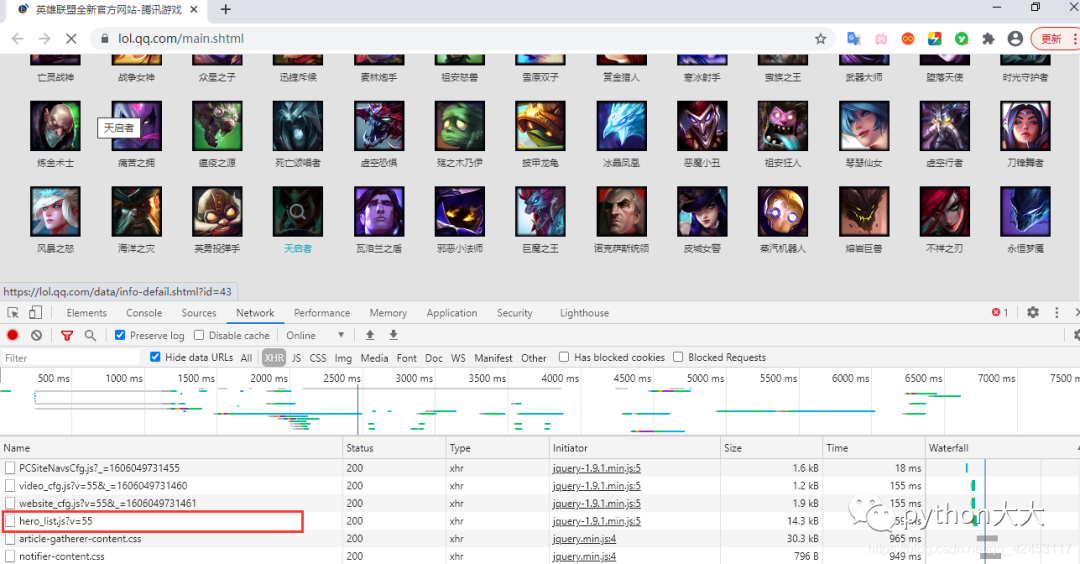The image size is (1080, 564).
Task: Import HAR file with upload arrow
Action: click(x=370, y=335)
